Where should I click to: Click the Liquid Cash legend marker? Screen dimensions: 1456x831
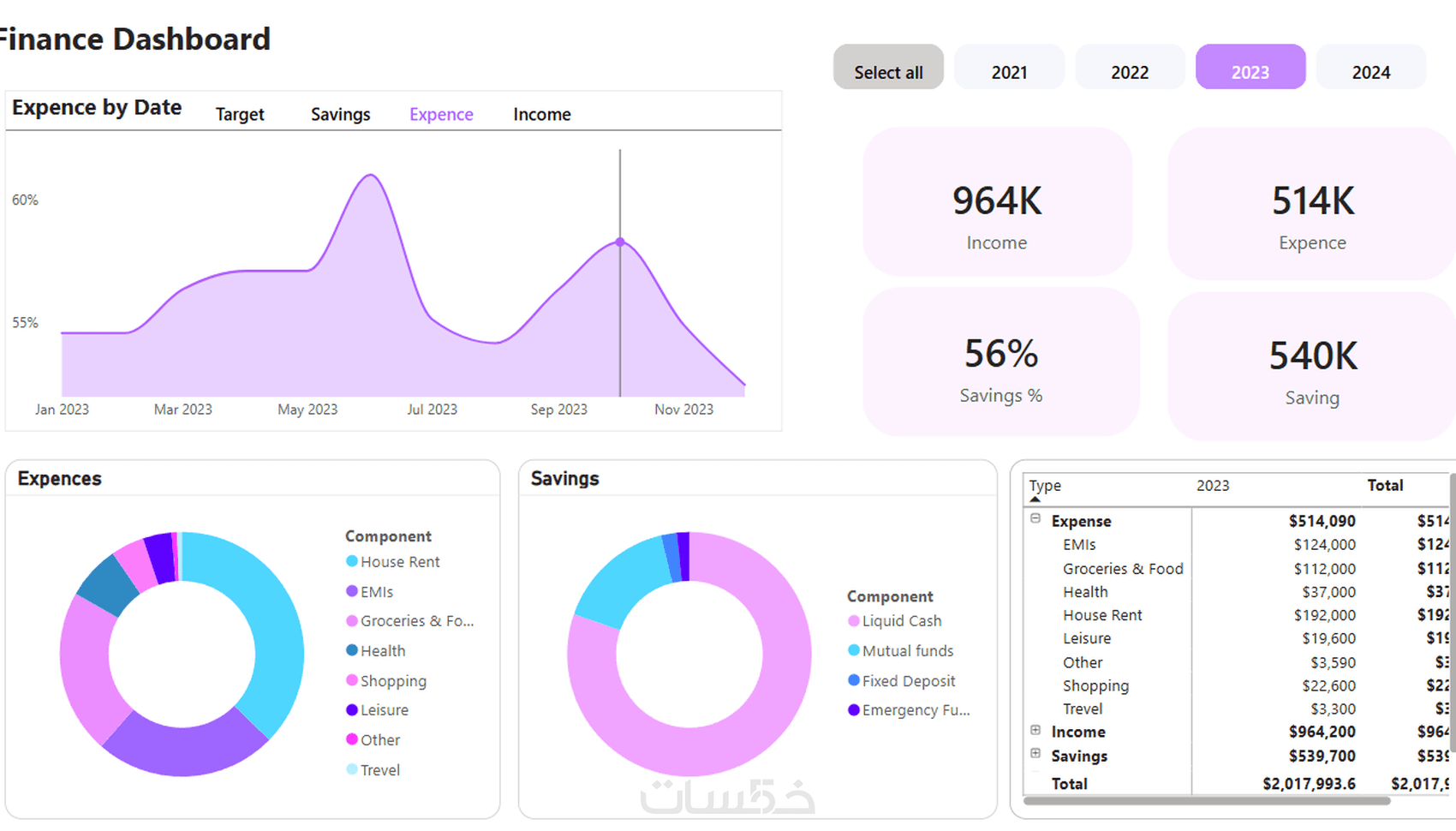(854, 620)
